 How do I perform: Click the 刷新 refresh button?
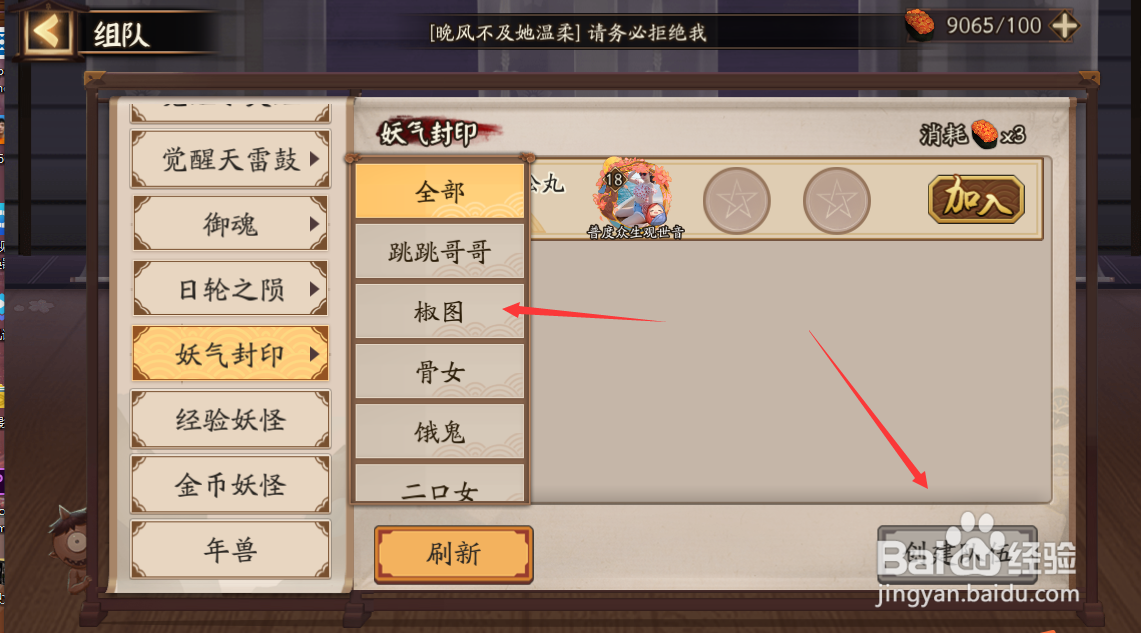tap(453, 554)
